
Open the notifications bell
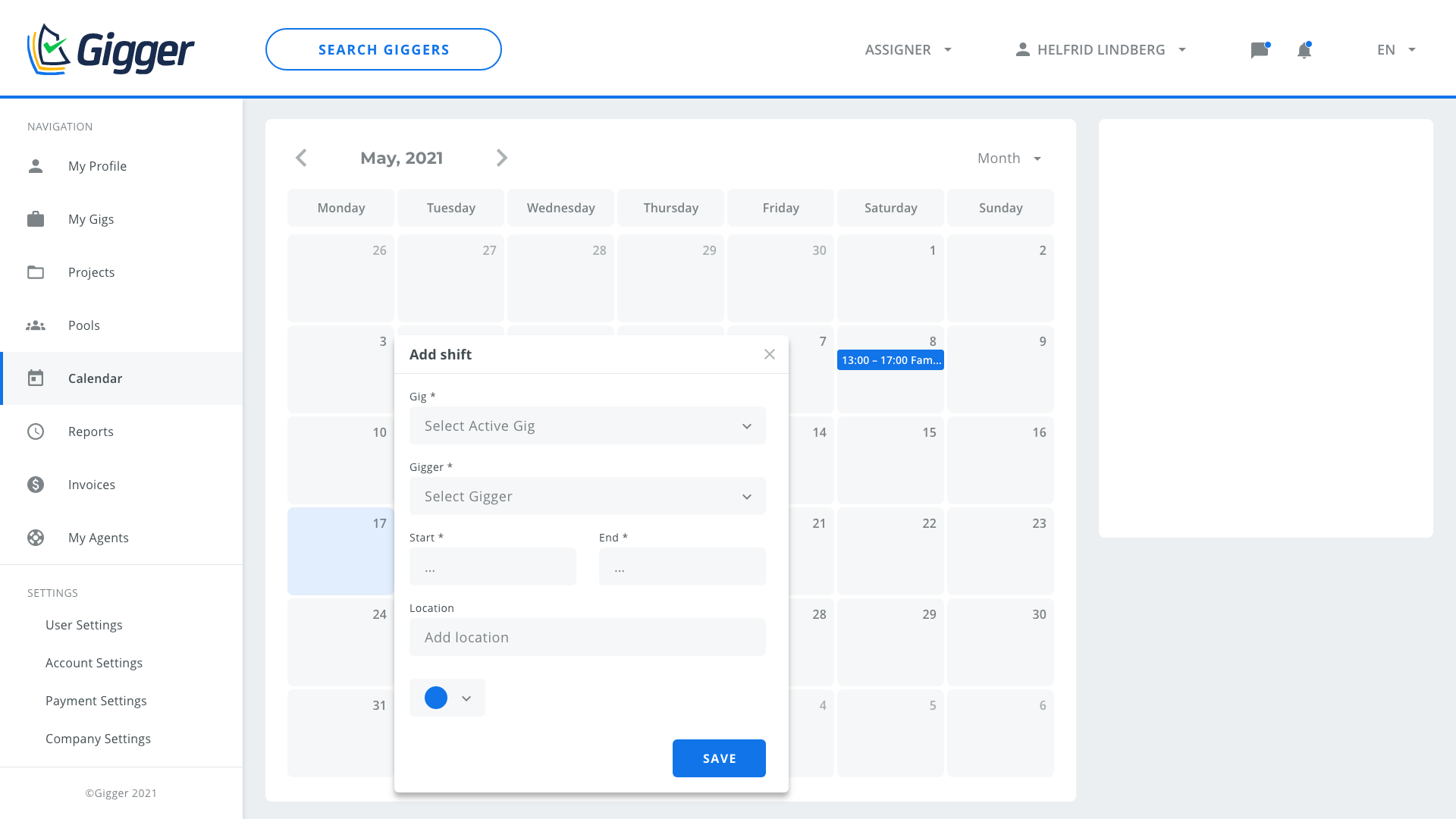(1304, 50)
